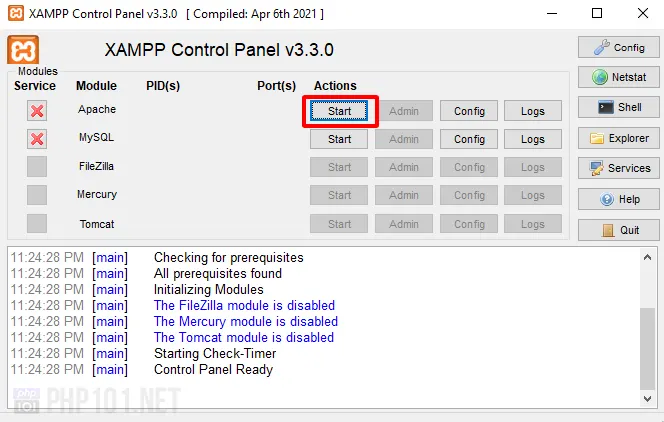Quit the XAMPP Control Panel
The width and height of the screenshot is (664, 422).
tap(619, 229)
